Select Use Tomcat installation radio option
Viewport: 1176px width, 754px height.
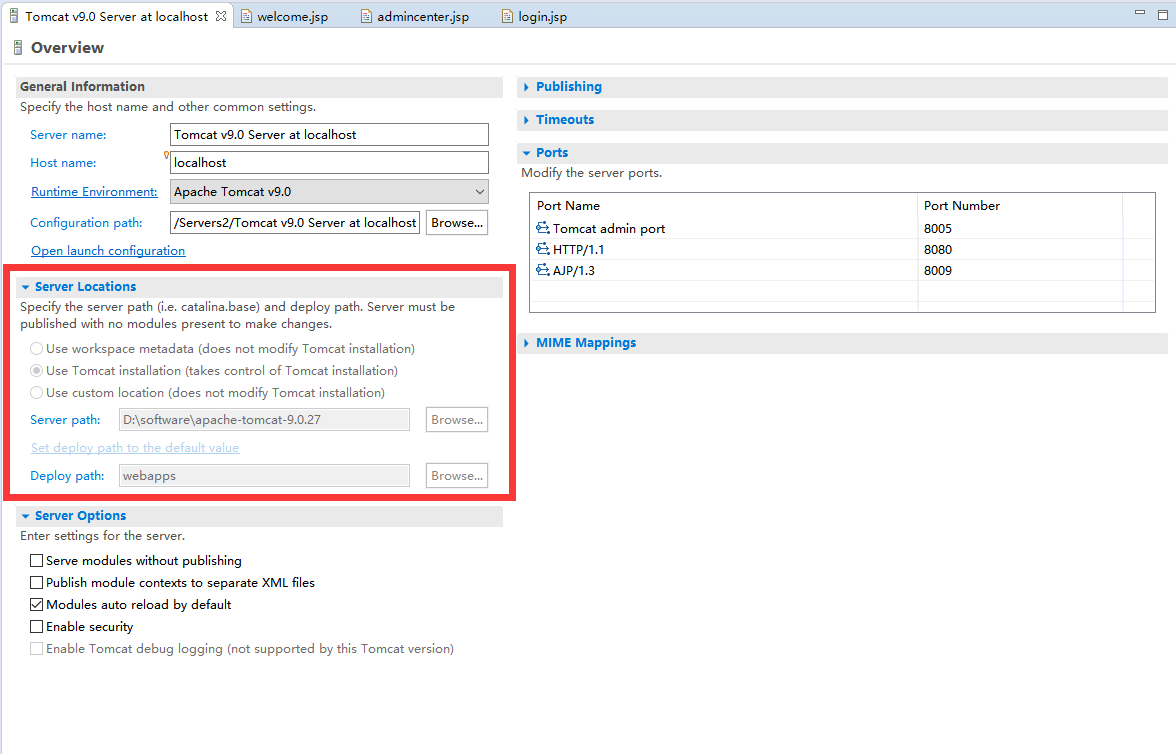(x=36, y=371)
